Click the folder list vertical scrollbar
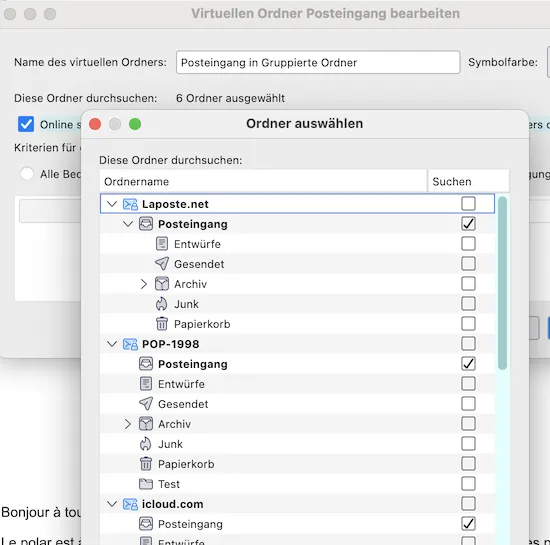 tap(502, 283)
